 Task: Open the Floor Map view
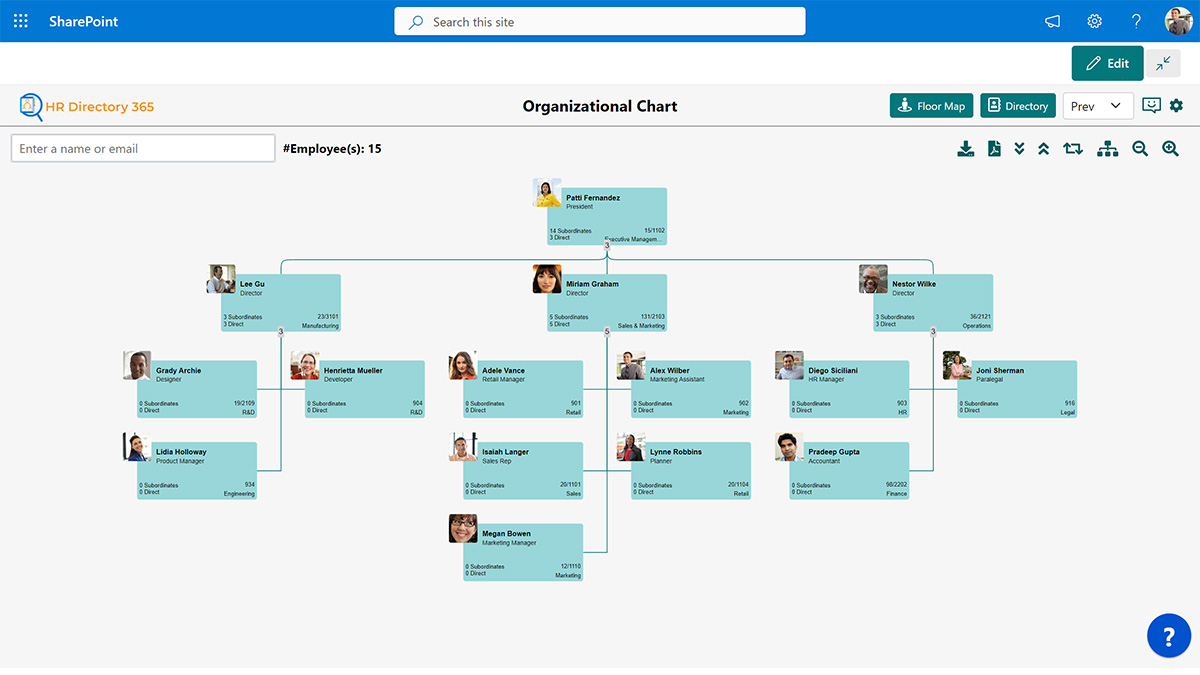coord(931,105)
